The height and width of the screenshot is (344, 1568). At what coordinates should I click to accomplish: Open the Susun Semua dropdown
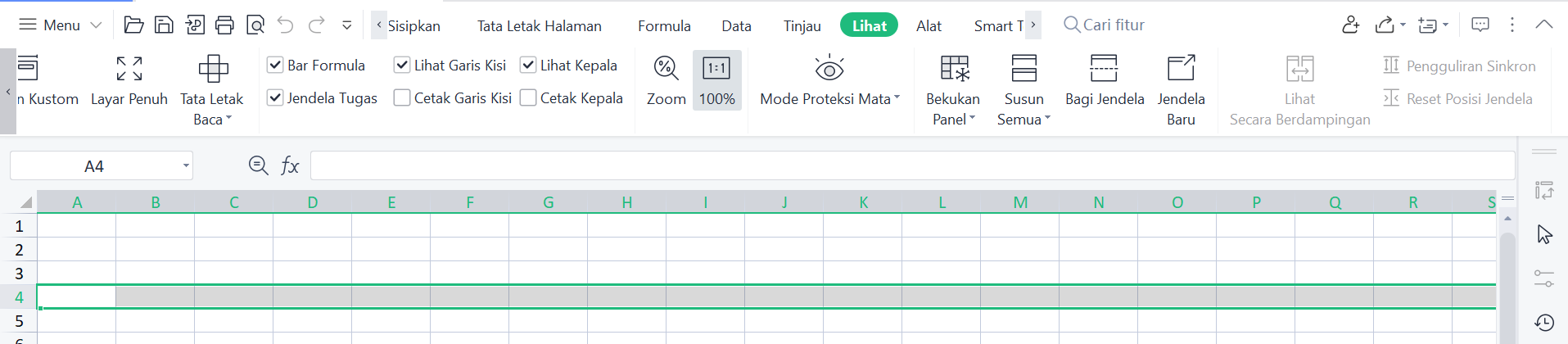1023,119
